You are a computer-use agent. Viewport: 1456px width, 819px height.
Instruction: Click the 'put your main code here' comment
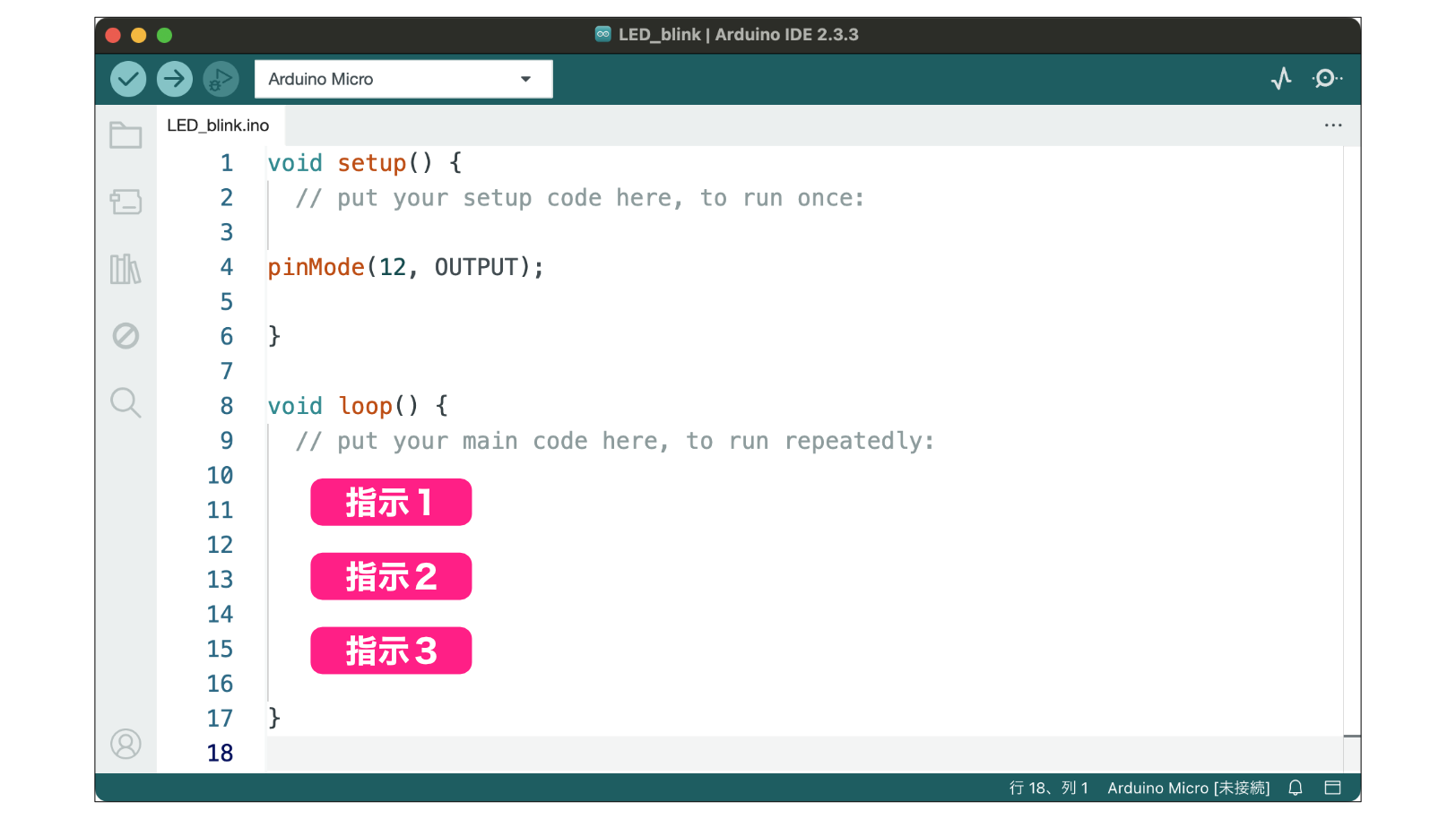pyautogui.click(x=615, y=441)
